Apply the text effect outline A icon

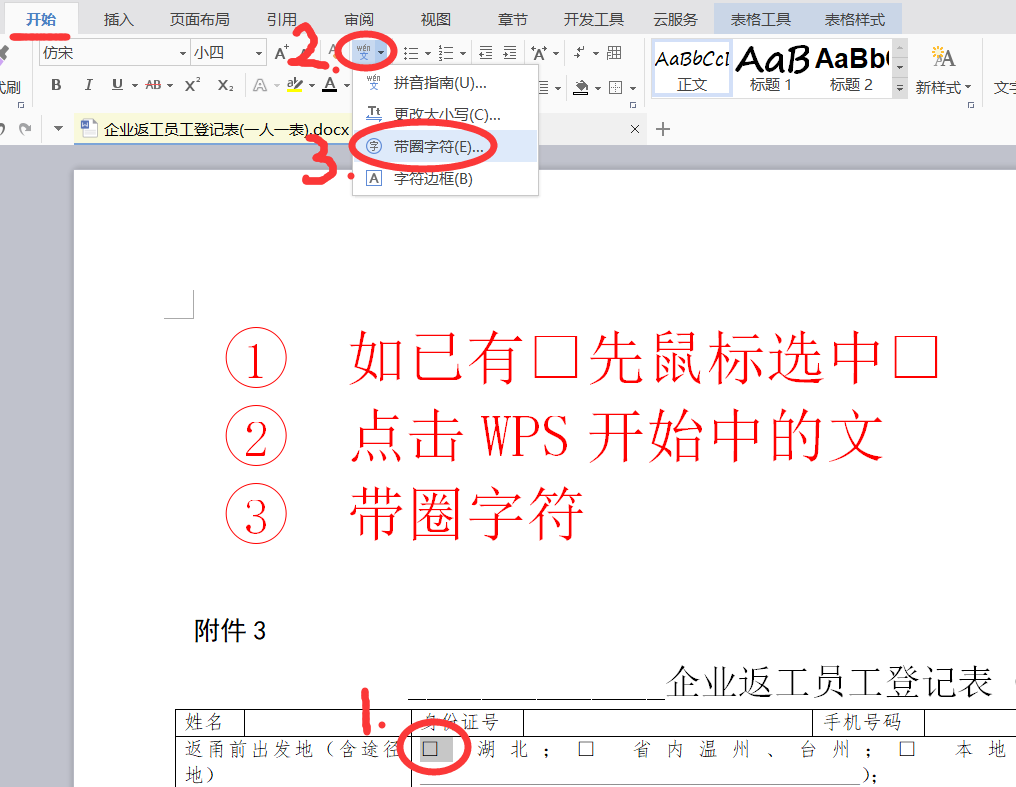[x=260, y=85]
